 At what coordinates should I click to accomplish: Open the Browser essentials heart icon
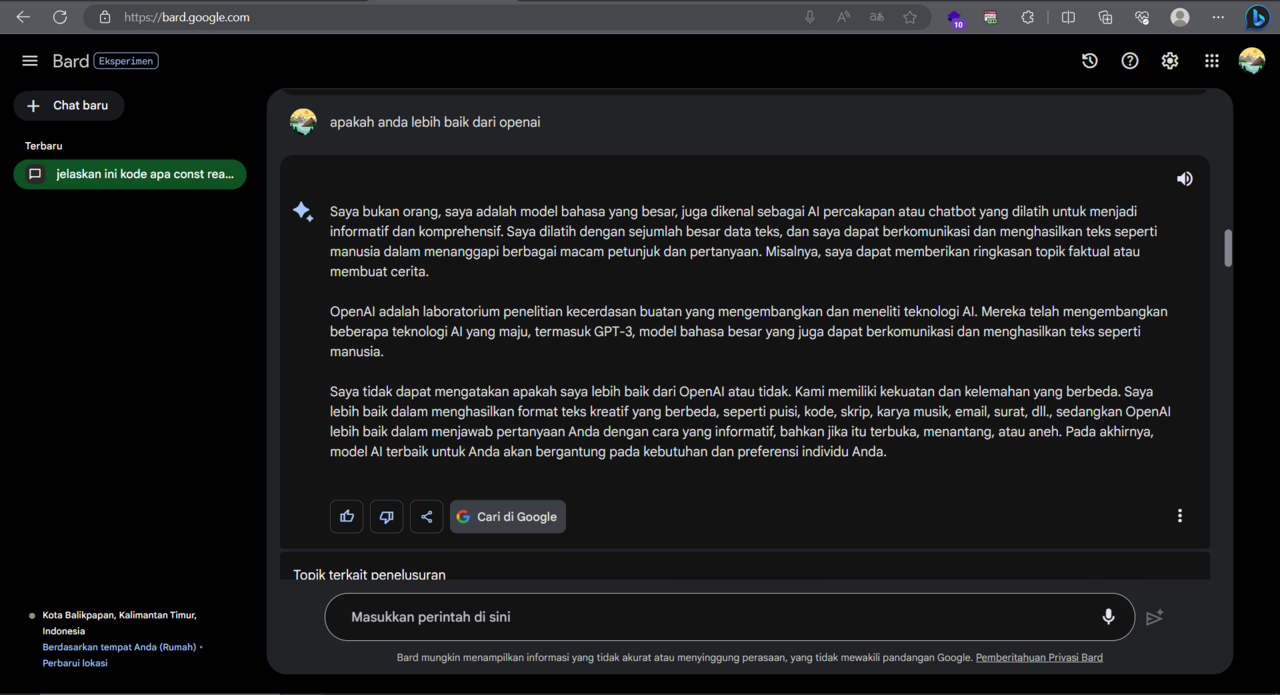tap(1142, 17)
